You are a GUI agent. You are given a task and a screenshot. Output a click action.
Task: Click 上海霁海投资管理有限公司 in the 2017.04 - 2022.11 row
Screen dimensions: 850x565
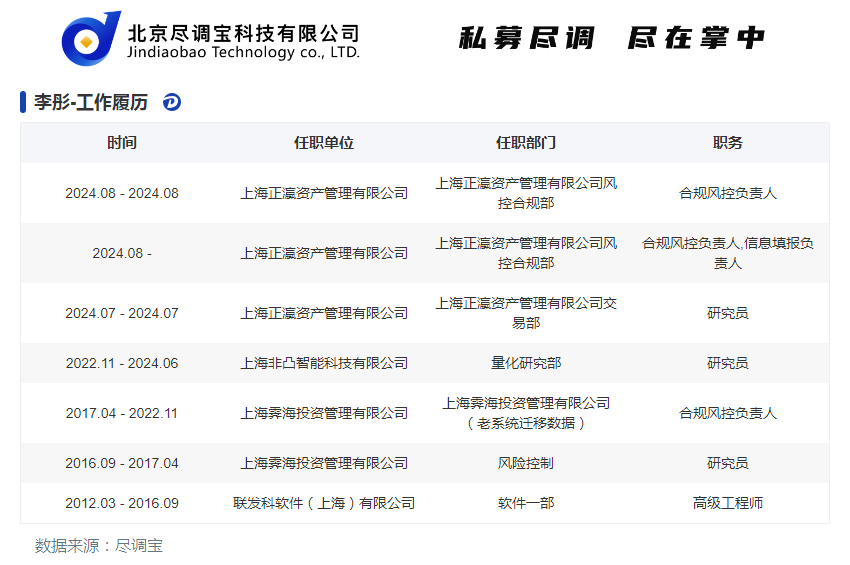click(x=324, y=413)
